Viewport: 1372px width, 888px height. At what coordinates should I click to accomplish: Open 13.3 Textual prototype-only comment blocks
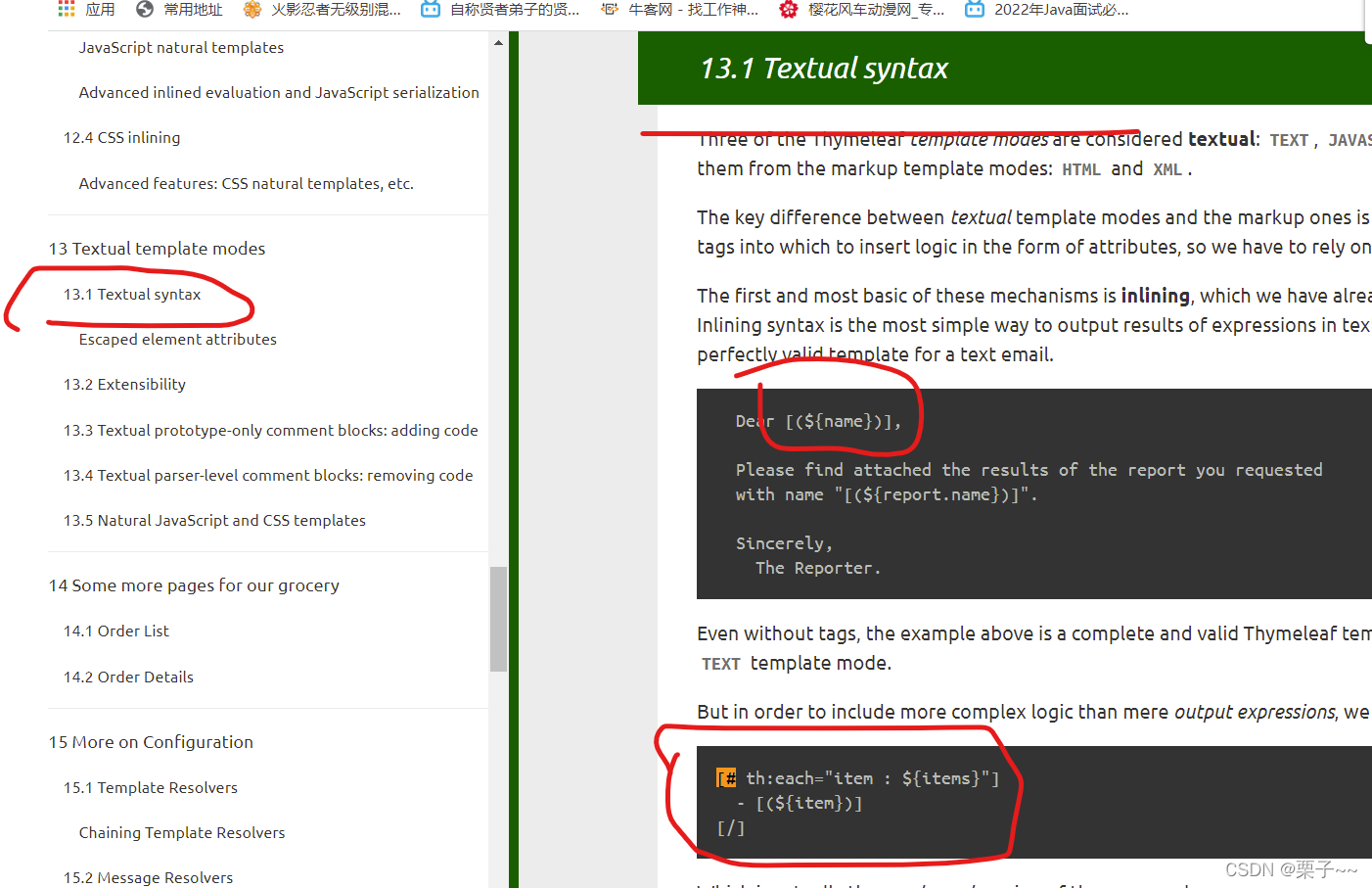tap(270, 430)
